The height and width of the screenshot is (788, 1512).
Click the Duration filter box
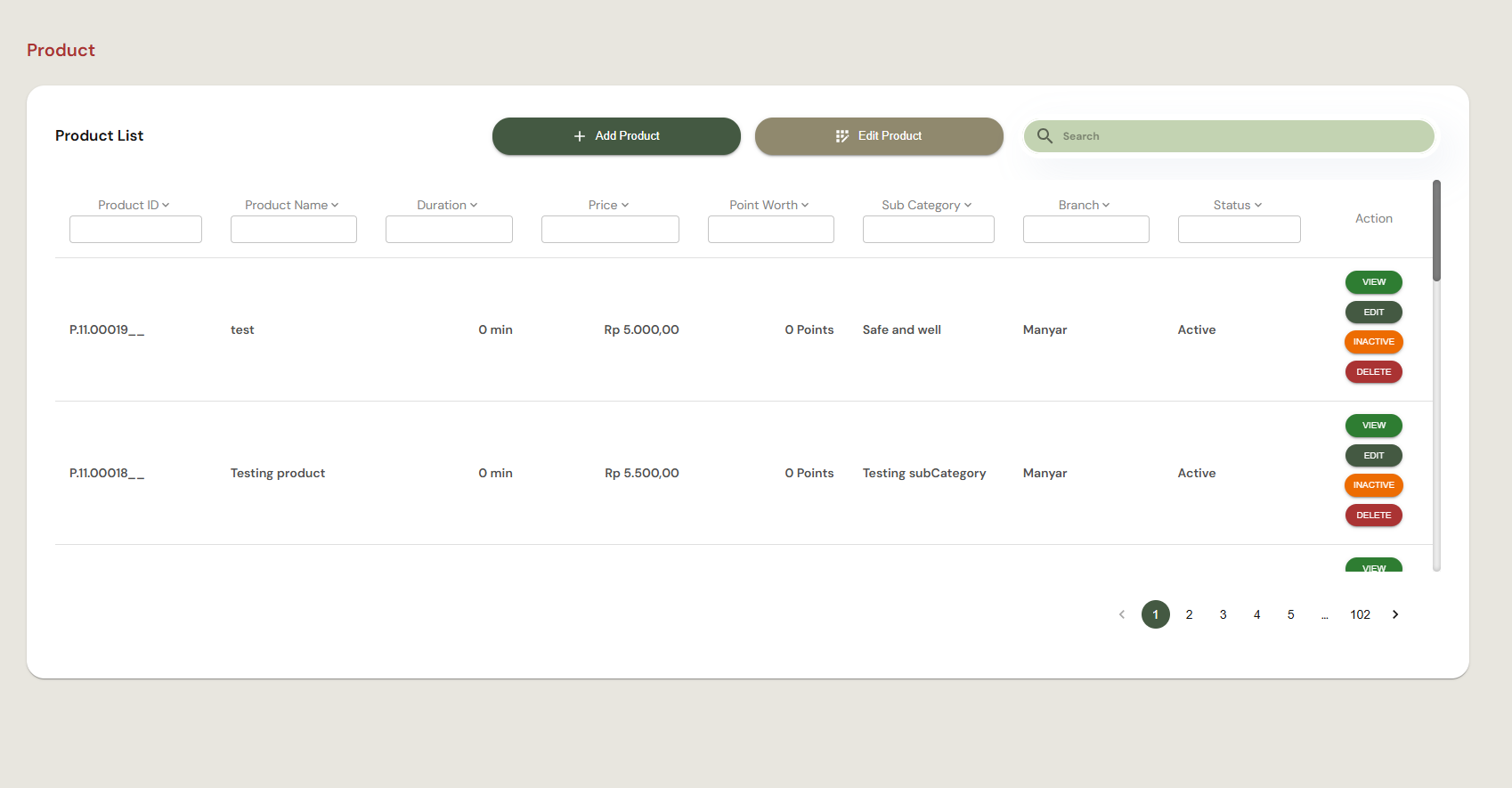[449, 229]
